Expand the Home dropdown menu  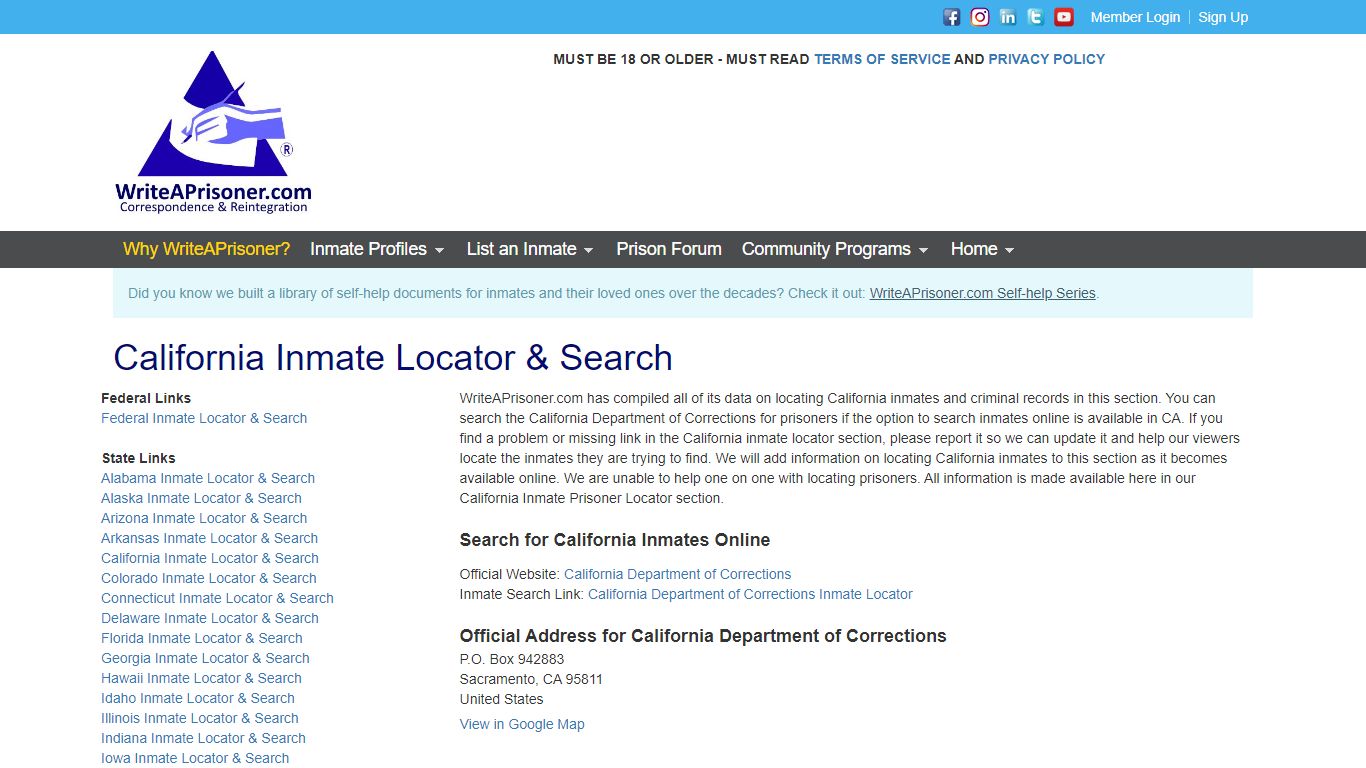tap(983, 249)
